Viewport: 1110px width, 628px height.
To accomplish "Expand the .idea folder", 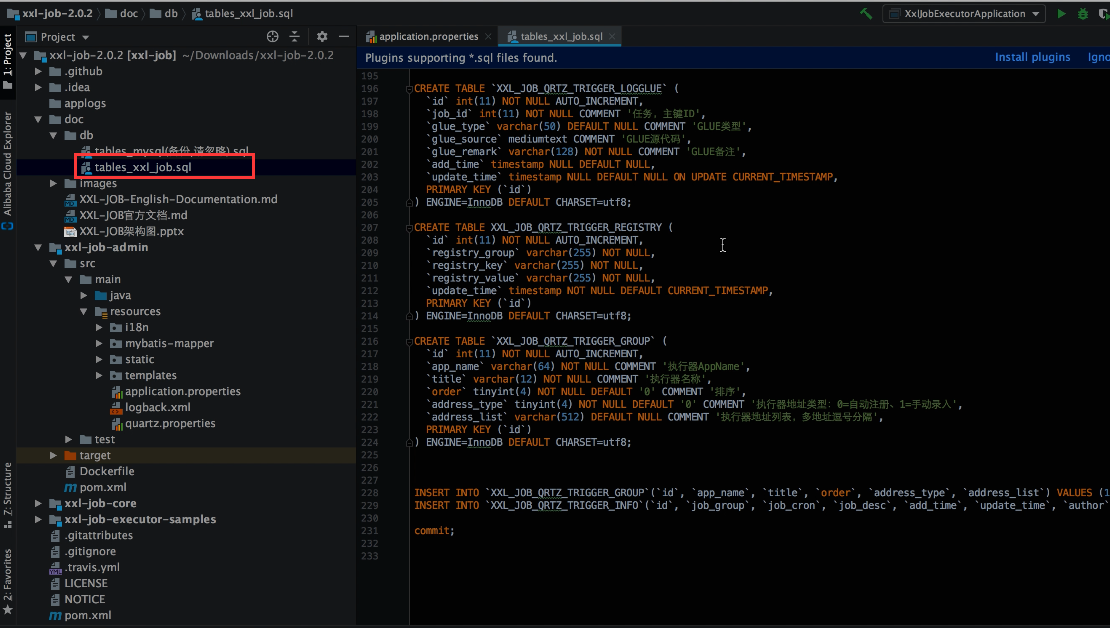I will pos(39,87).
